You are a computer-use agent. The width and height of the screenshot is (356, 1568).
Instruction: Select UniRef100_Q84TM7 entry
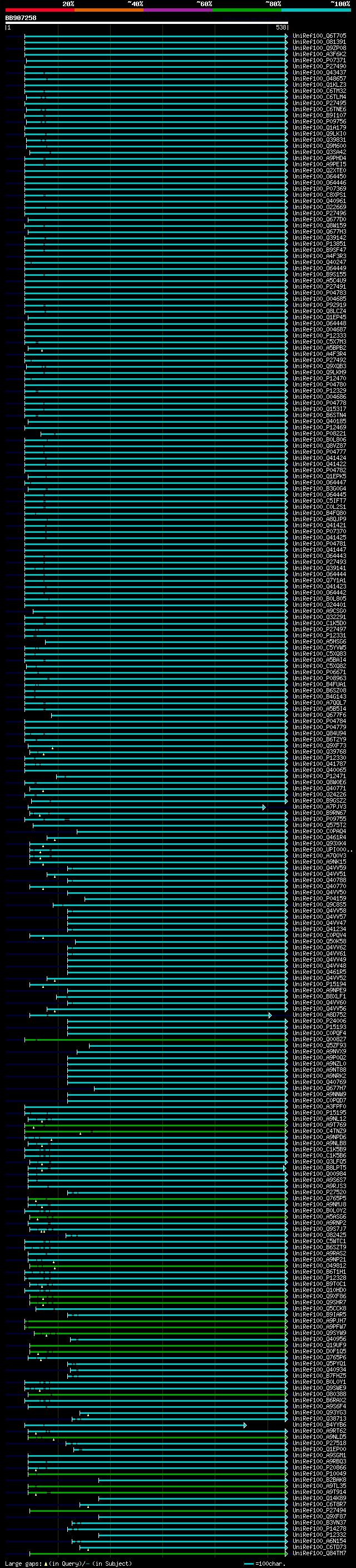(x=319, y=1554)
